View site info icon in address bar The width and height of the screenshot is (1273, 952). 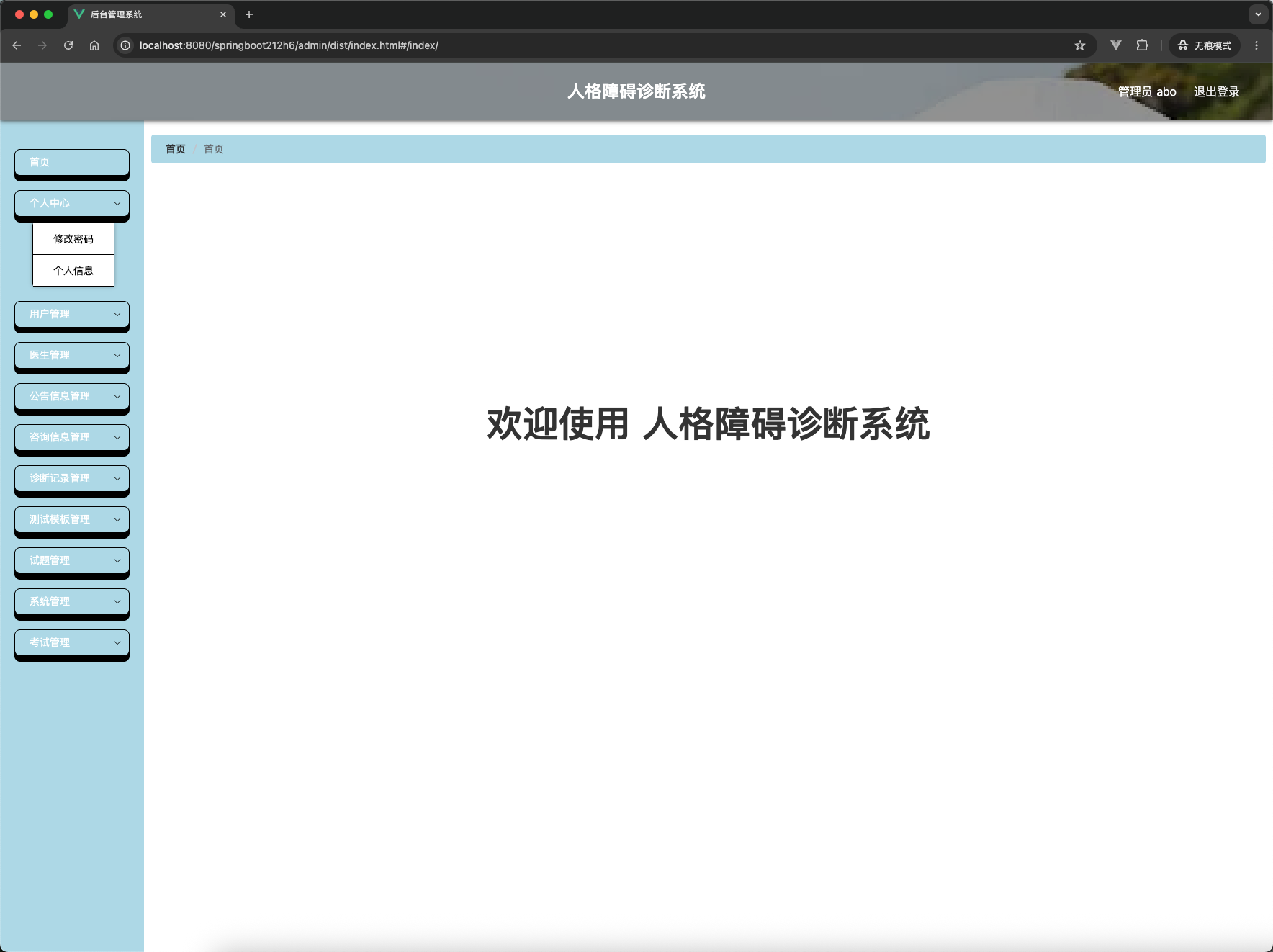[x=125, y=45]
